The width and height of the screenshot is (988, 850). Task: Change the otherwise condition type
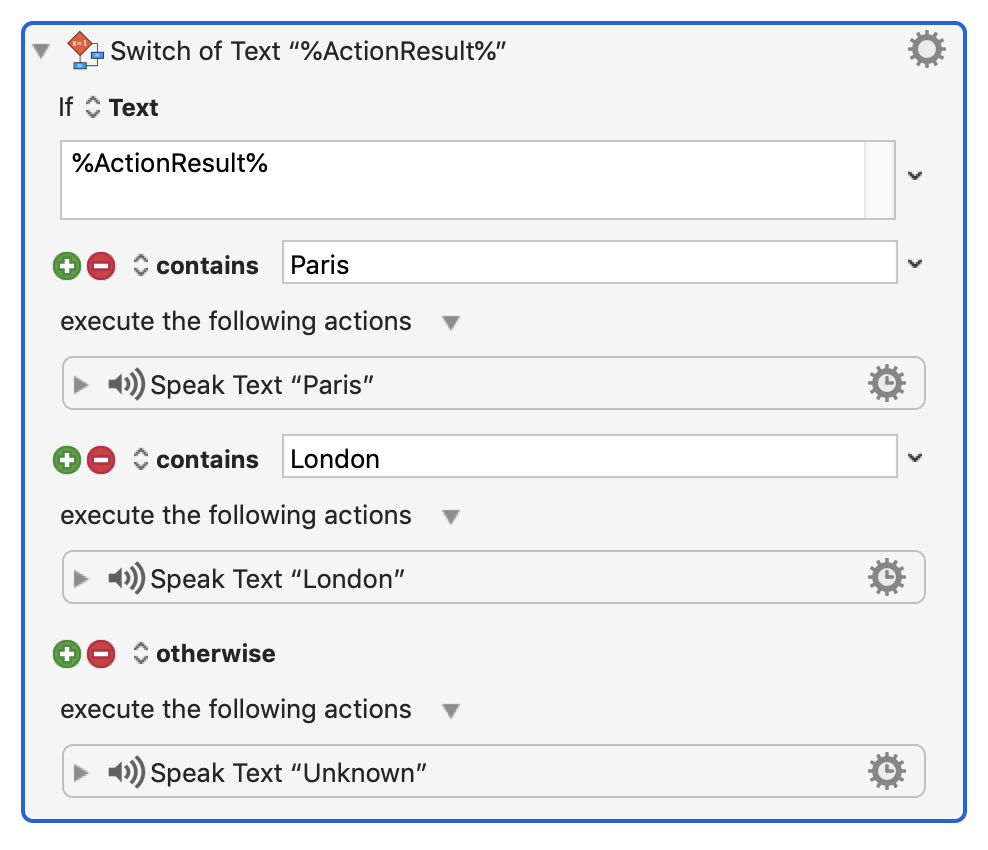tap(141, 654)
